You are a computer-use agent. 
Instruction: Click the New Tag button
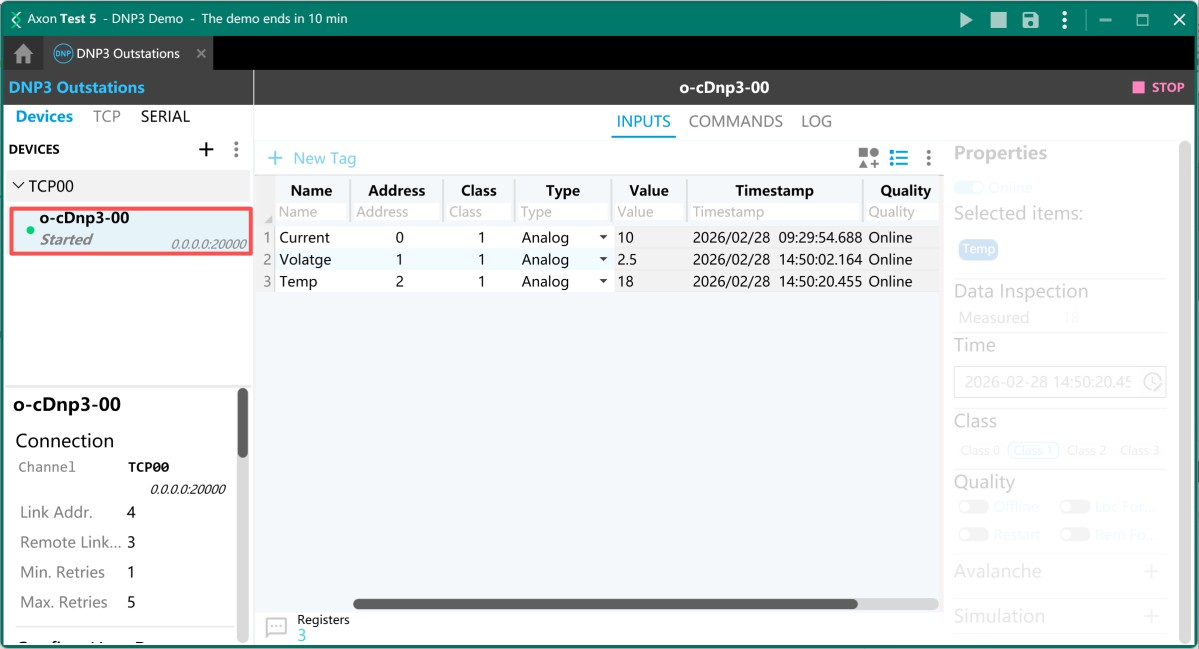click(x=312, y=158)
